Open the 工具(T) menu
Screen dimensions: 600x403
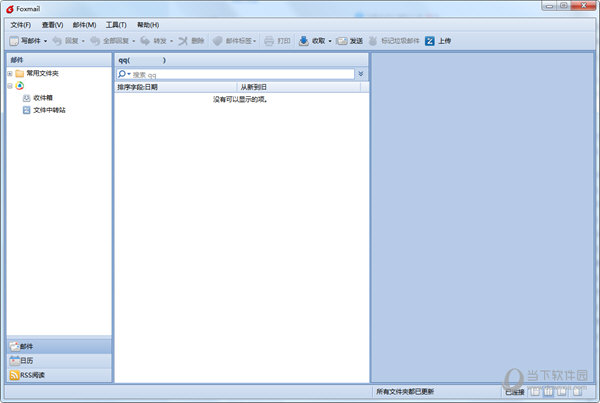pos(116,25)
